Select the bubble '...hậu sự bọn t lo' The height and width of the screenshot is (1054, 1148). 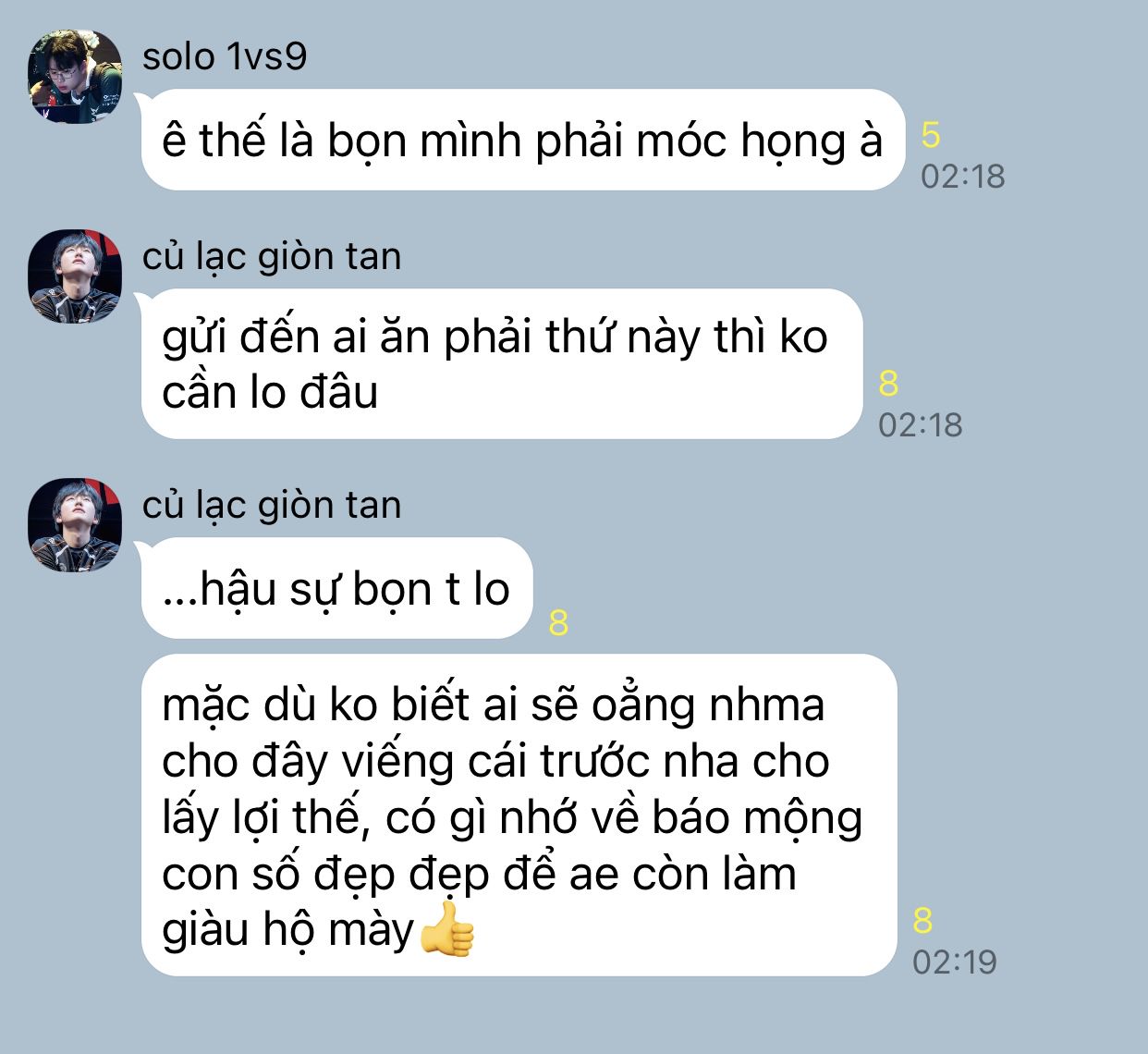pos(337,589)
